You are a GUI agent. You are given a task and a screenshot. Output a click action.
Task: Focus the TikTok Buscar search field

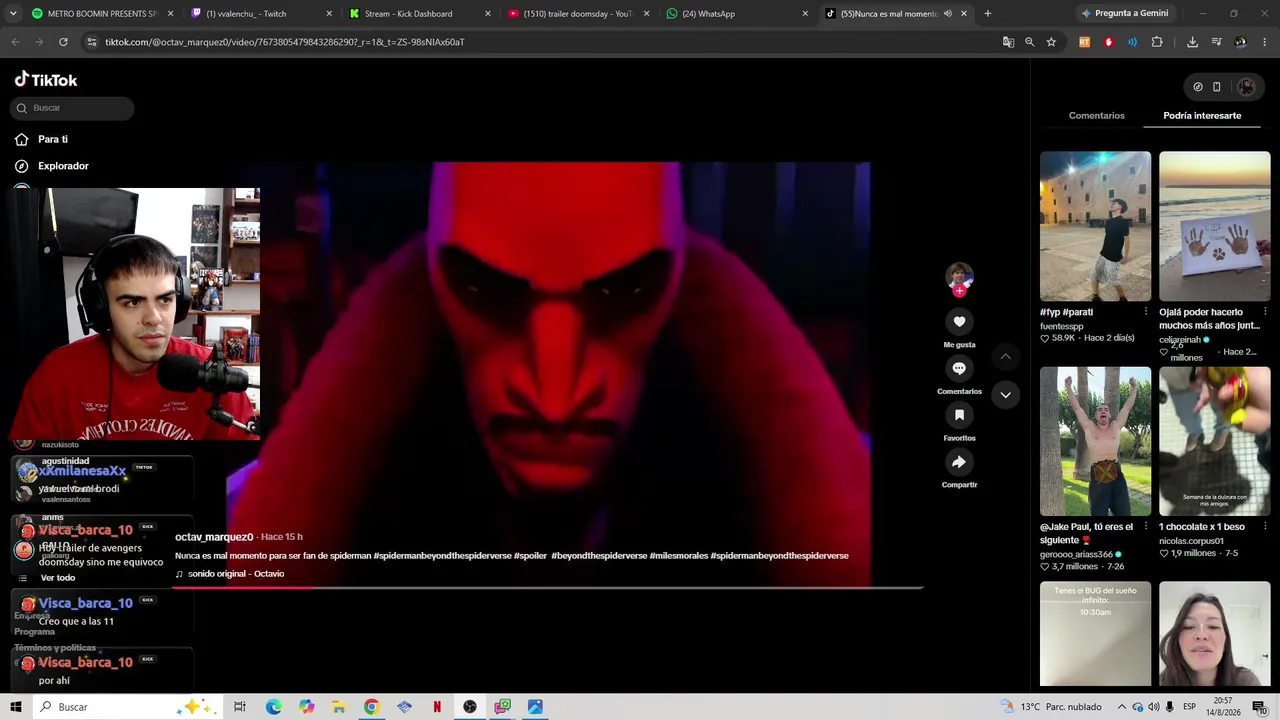coord(73,108)
